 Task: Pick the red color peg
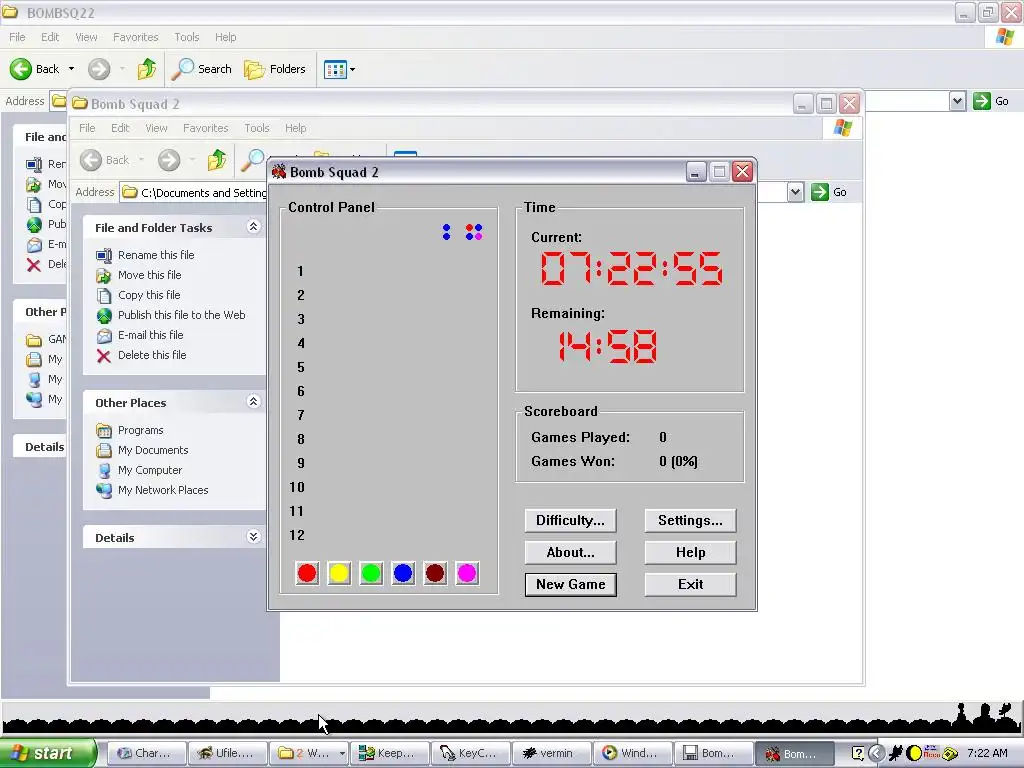tap(307, 573)
